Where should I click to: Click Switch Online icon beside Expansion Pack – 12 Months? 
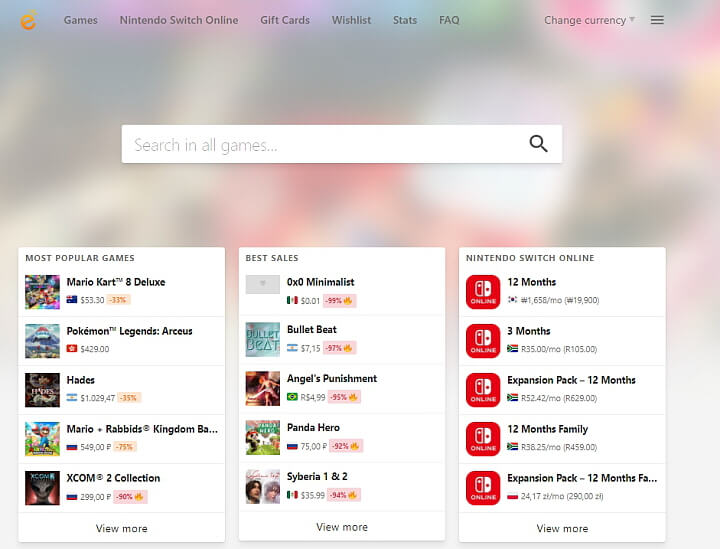(483, 390)
